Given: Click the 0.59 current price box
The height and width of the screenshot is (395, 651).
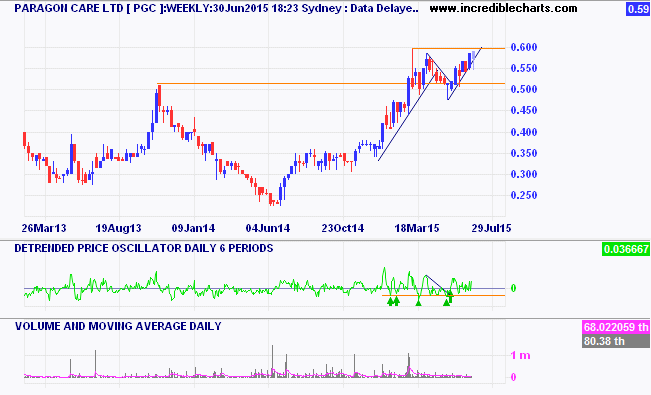Looking at the screenshot, I should point(638,9).
